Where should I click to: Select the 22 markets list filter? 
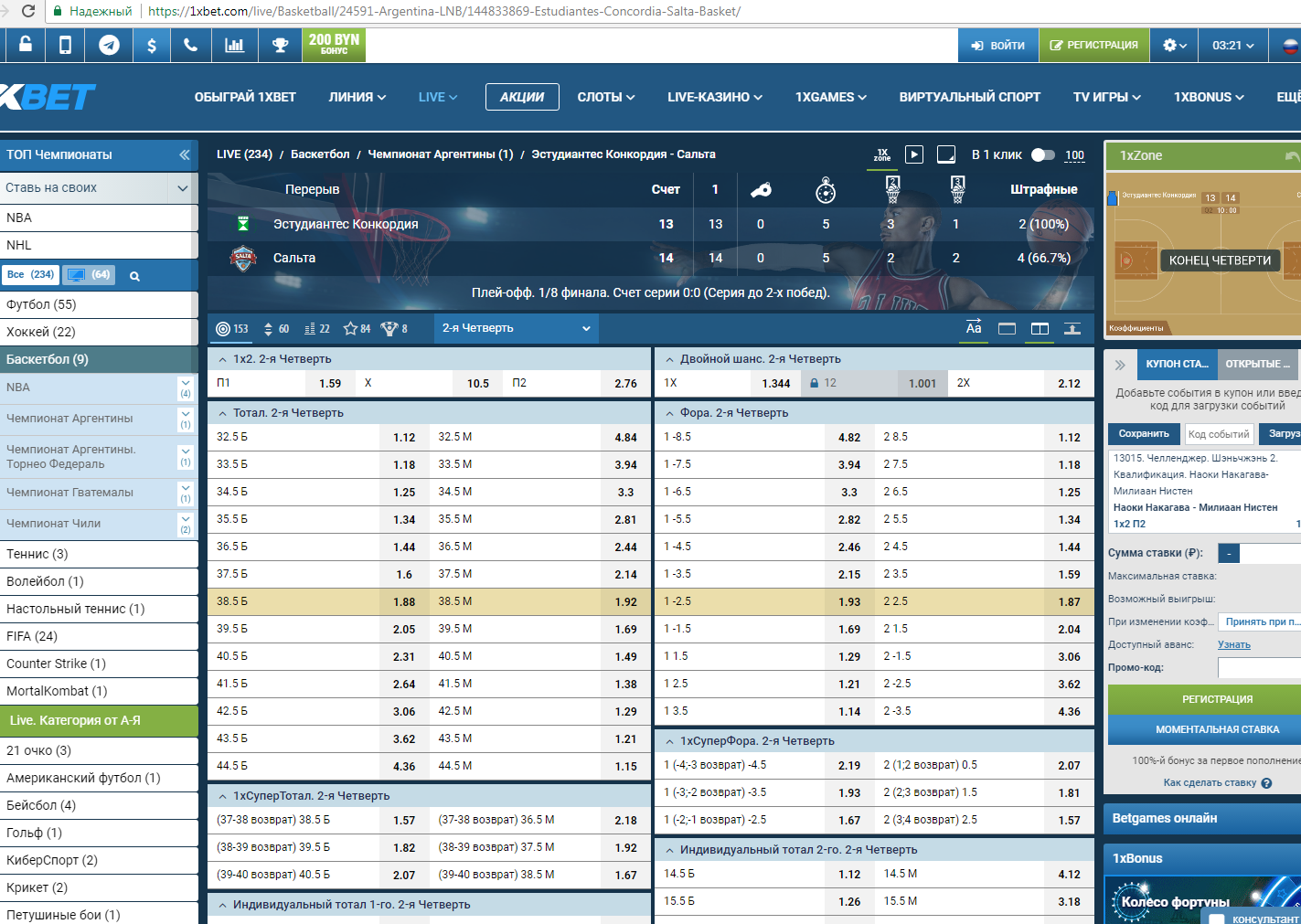point(316,329)
